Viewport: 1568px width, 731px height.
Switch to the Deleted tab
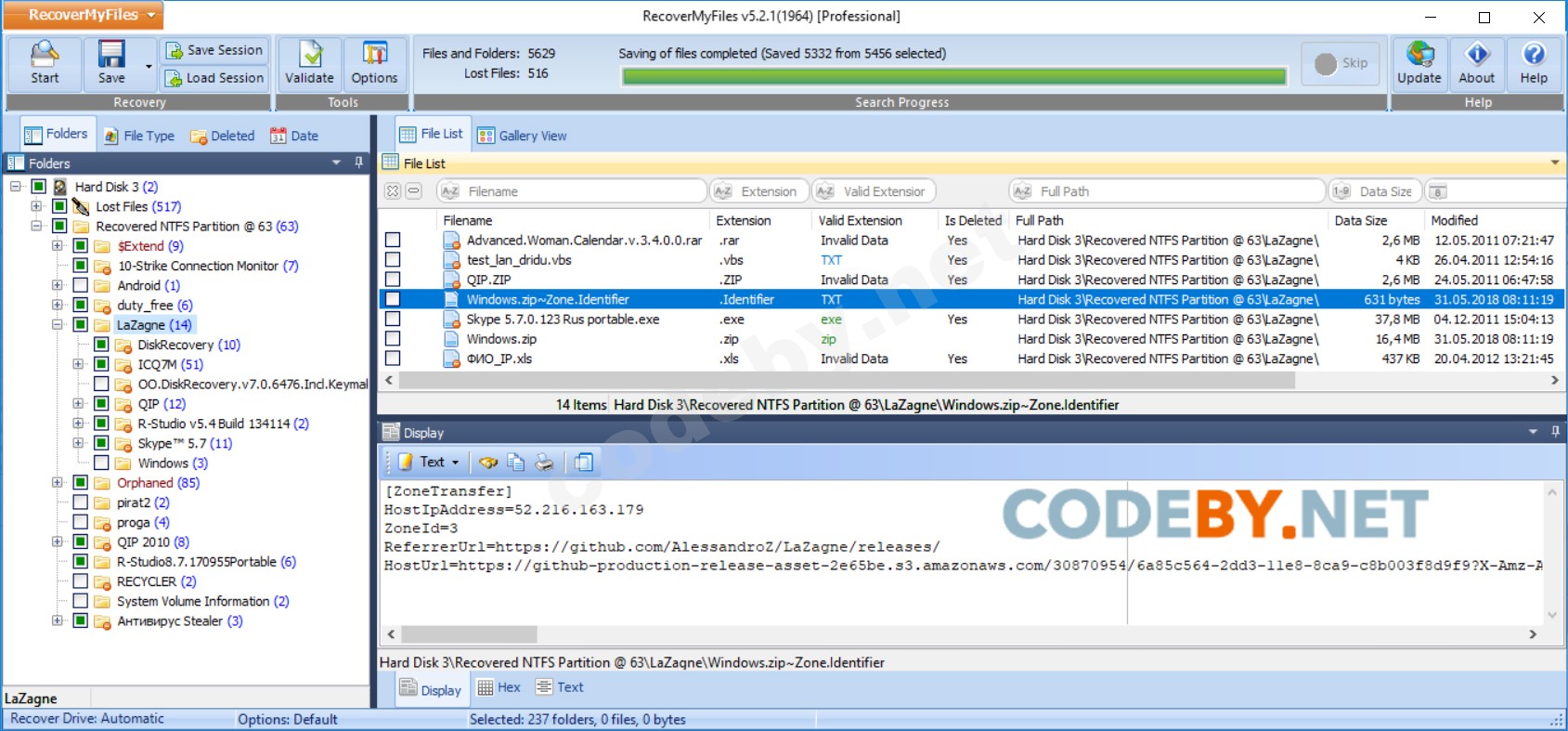pyautogui.click(x=223, y=136)
